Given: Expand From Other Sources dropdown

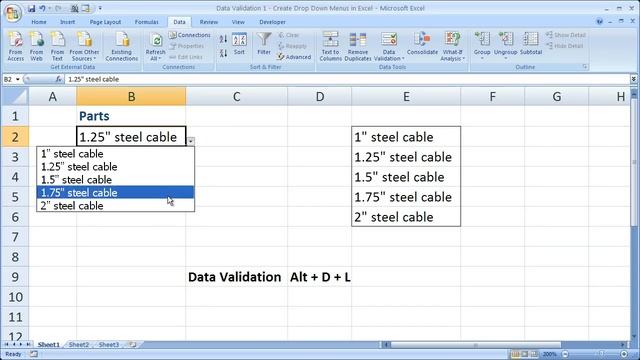Looking at the screenshot, I should tap(95, 59).
